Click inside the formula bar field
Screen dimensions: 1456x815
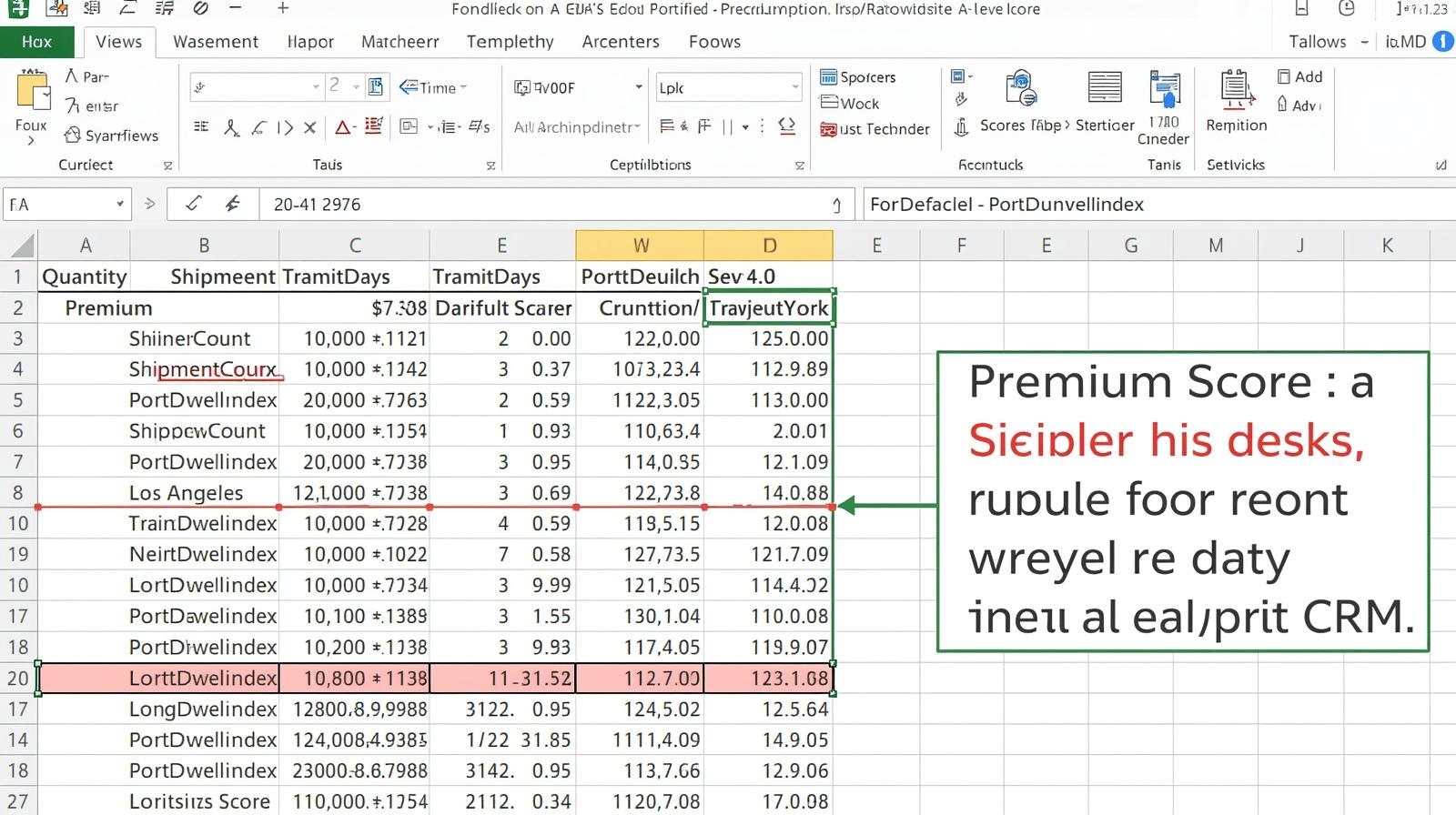[546, 205]
